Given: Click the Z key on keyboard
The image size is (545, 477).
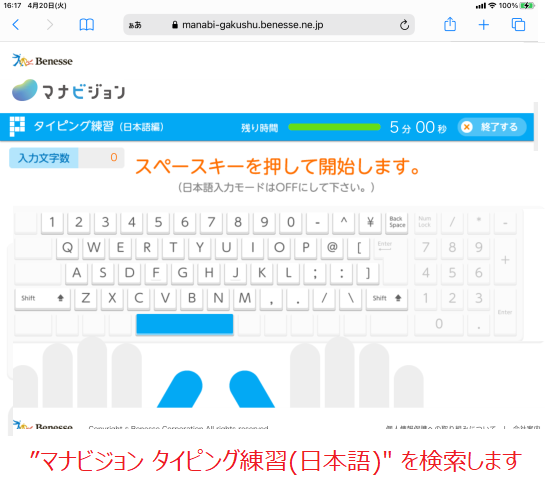Looking at the screenshot, I should [x=86, y=298].
